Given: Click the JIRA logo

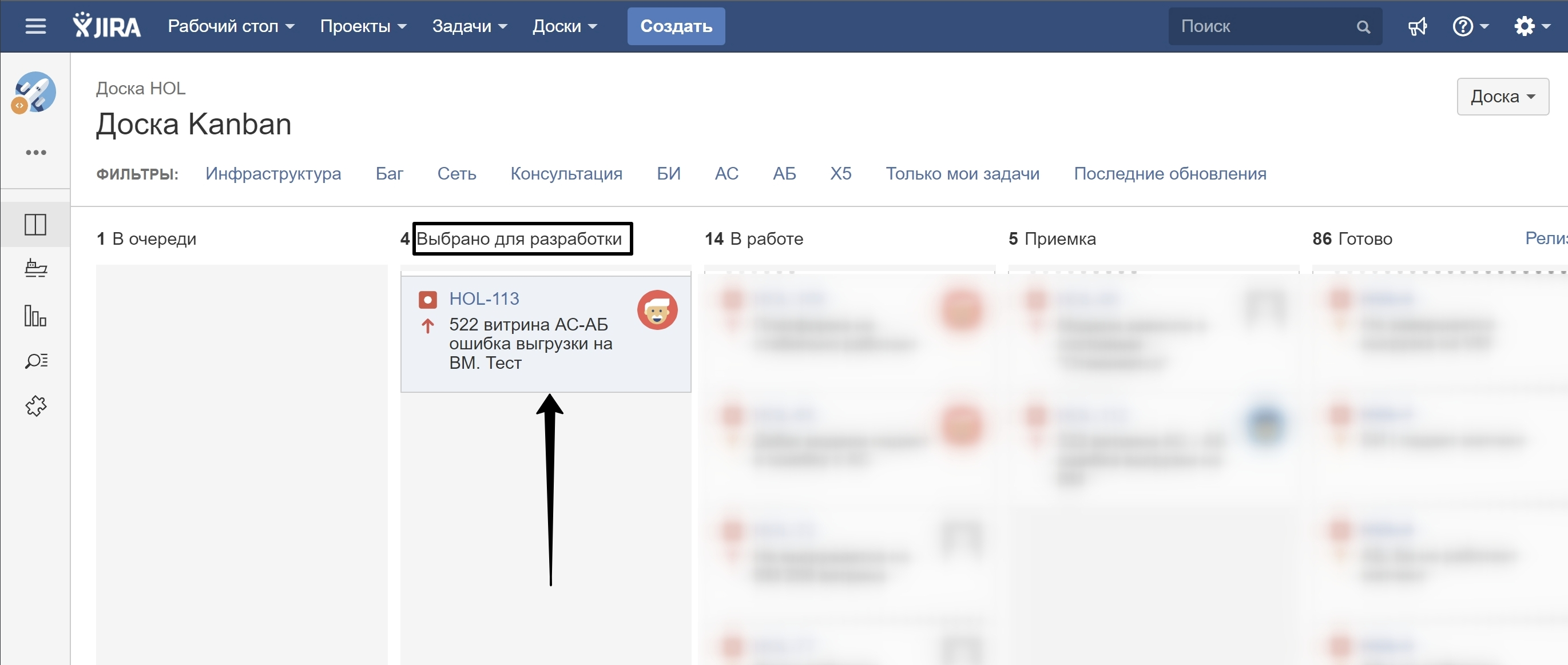Looking at the screenshot, I should (x=106, y=26).
